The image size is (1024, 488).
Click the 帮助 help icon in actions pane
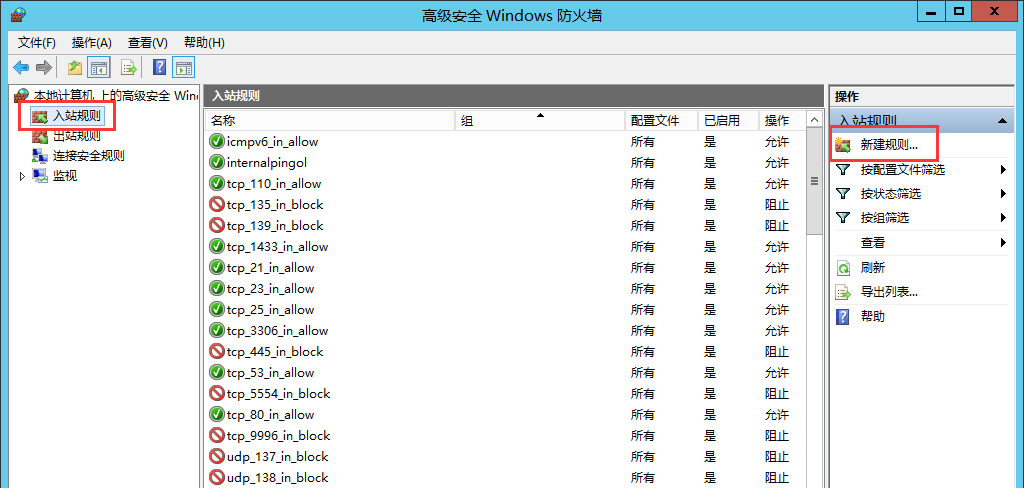843,317
